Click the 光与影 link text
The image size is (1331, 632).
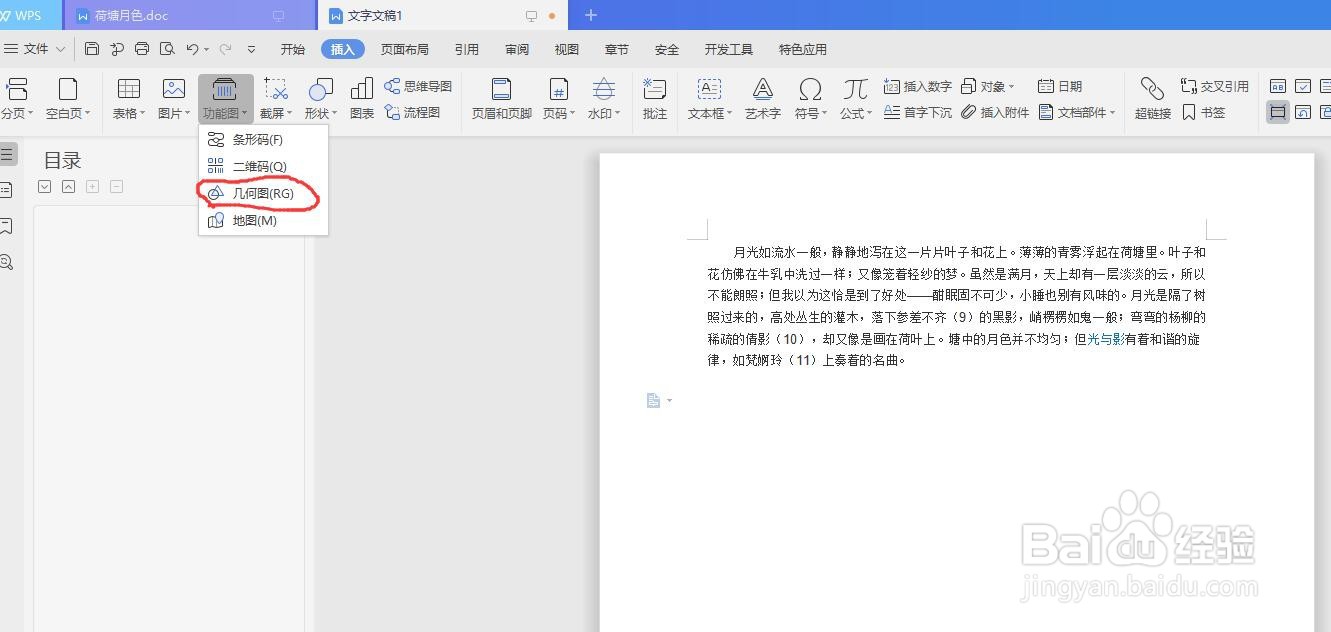1105,339
